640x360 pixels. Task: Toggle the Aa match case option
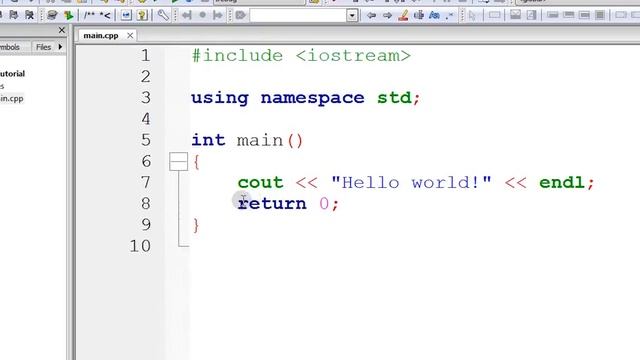(x=434, y=16)
